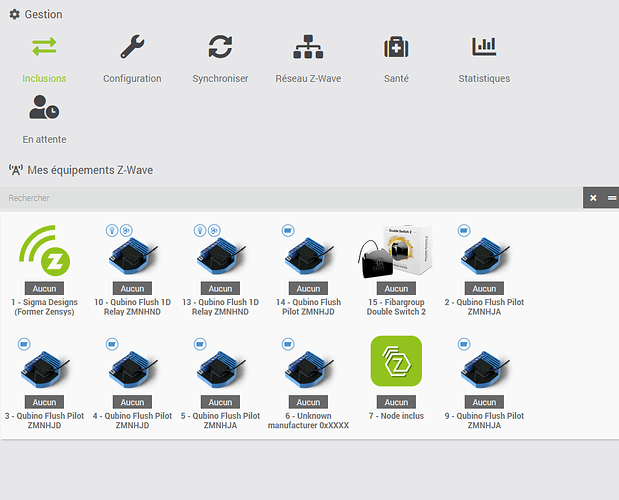
Task: Open Configuration wrench icon
Action: (x=132, y=47)
